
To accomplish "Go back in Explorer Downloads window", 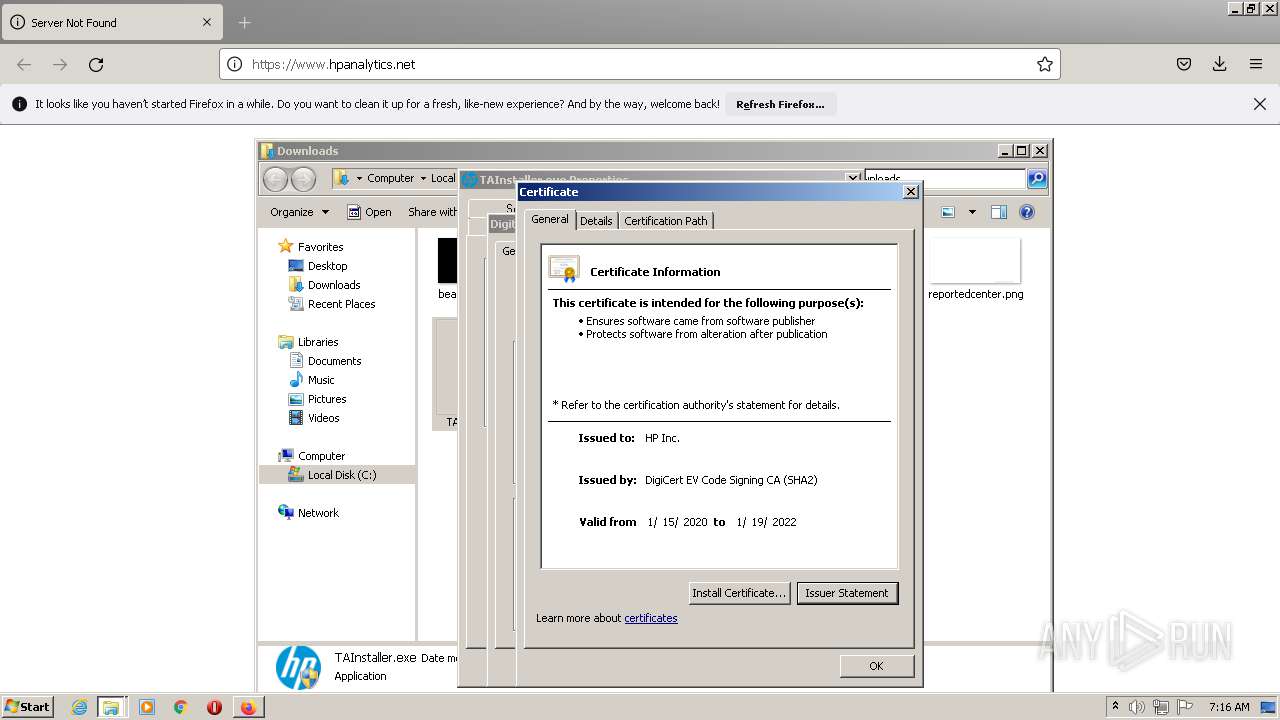I will 275,179.
